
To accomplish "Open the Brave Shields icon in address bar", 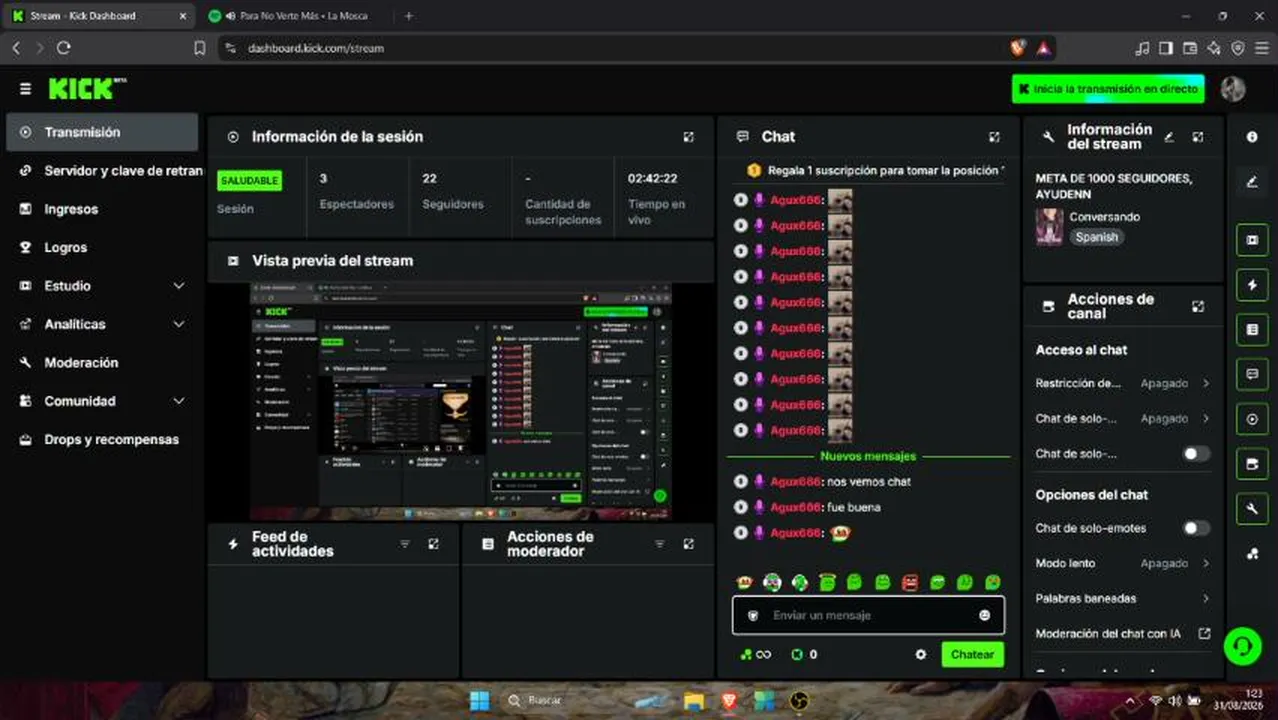I will click(x=1018, y=47).
